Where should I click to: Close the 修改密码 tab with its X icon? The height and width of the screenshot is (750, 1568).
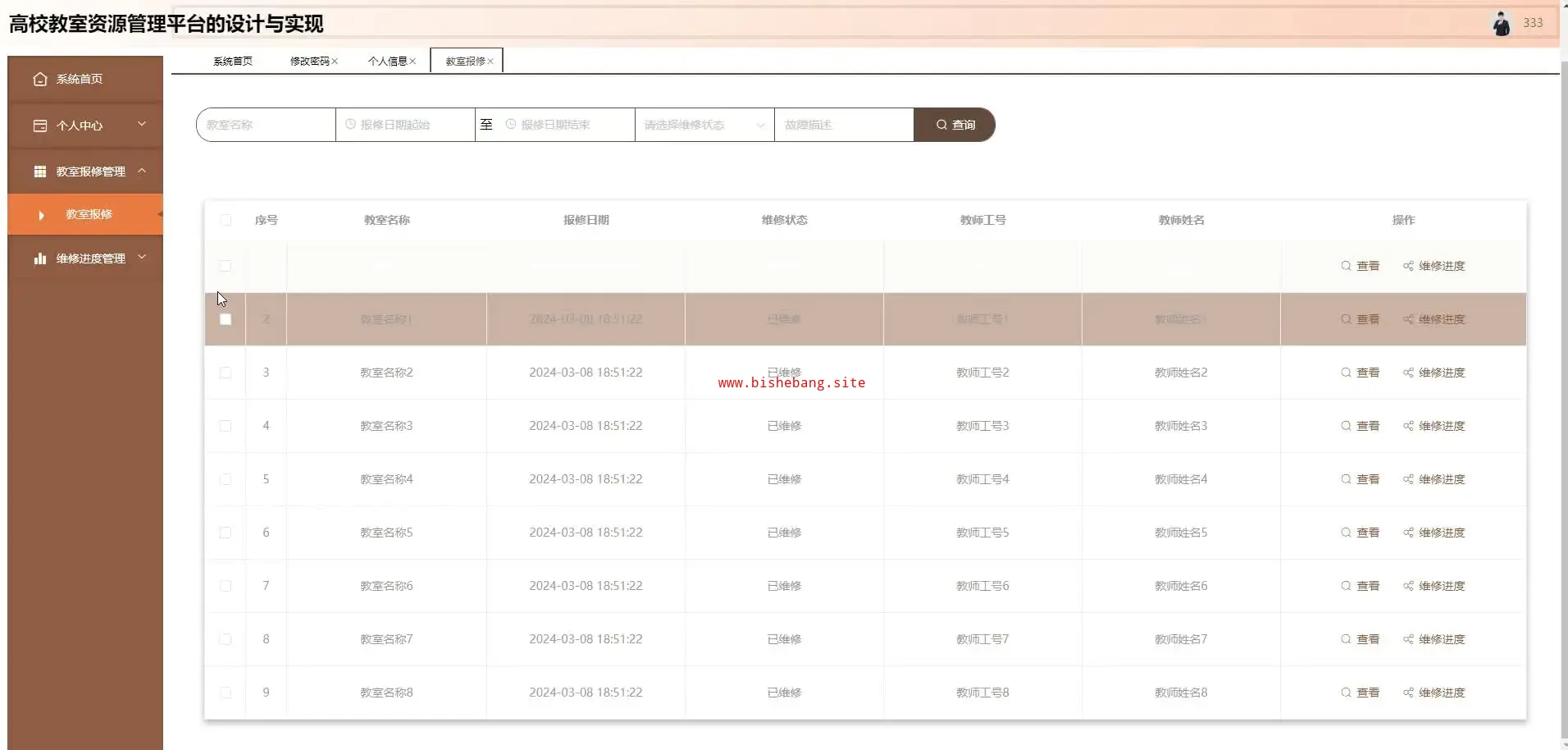[x=335, y=62]
